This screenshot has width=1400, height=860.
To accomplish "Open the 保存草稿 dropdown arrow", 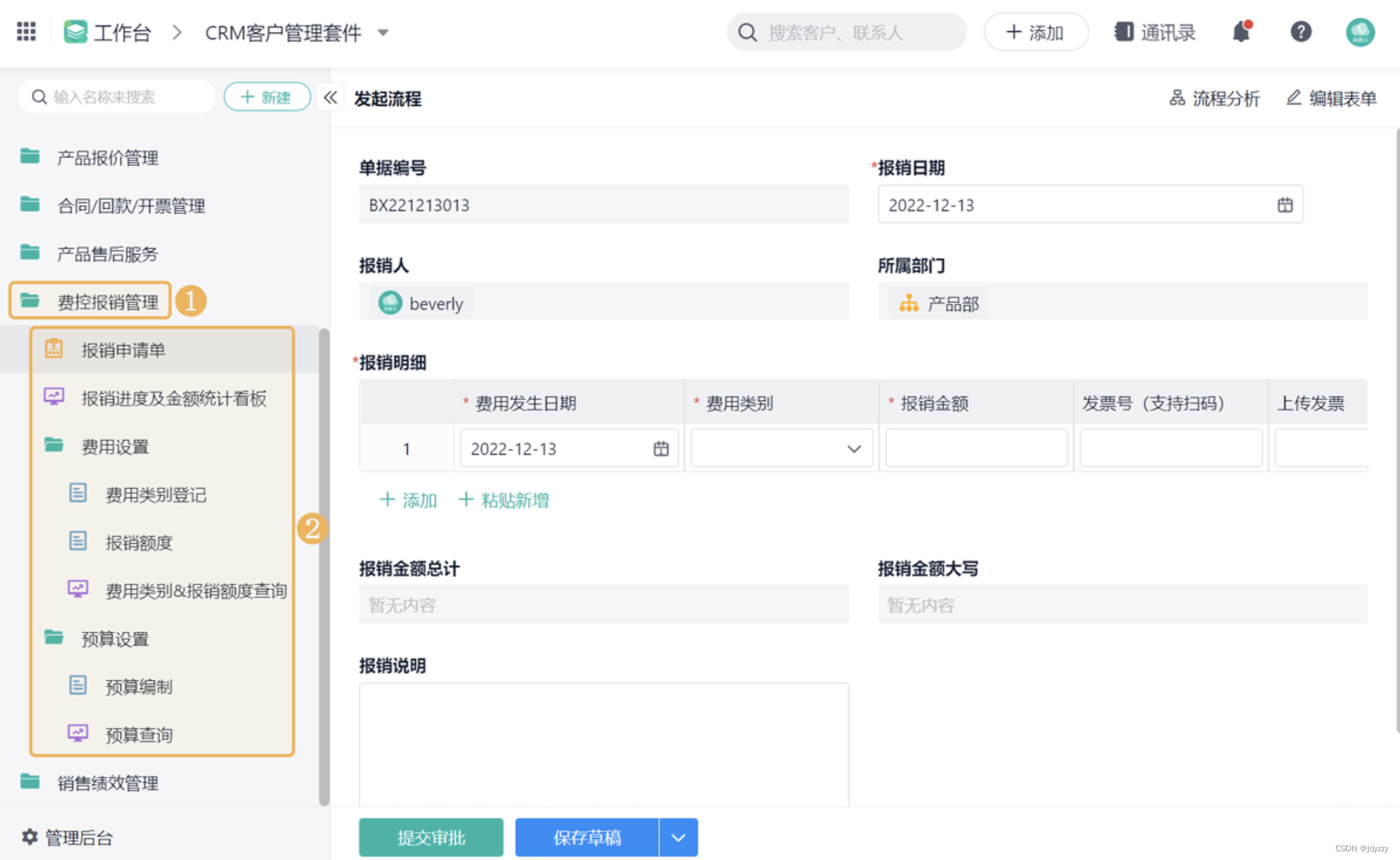I will coord(678,838).
